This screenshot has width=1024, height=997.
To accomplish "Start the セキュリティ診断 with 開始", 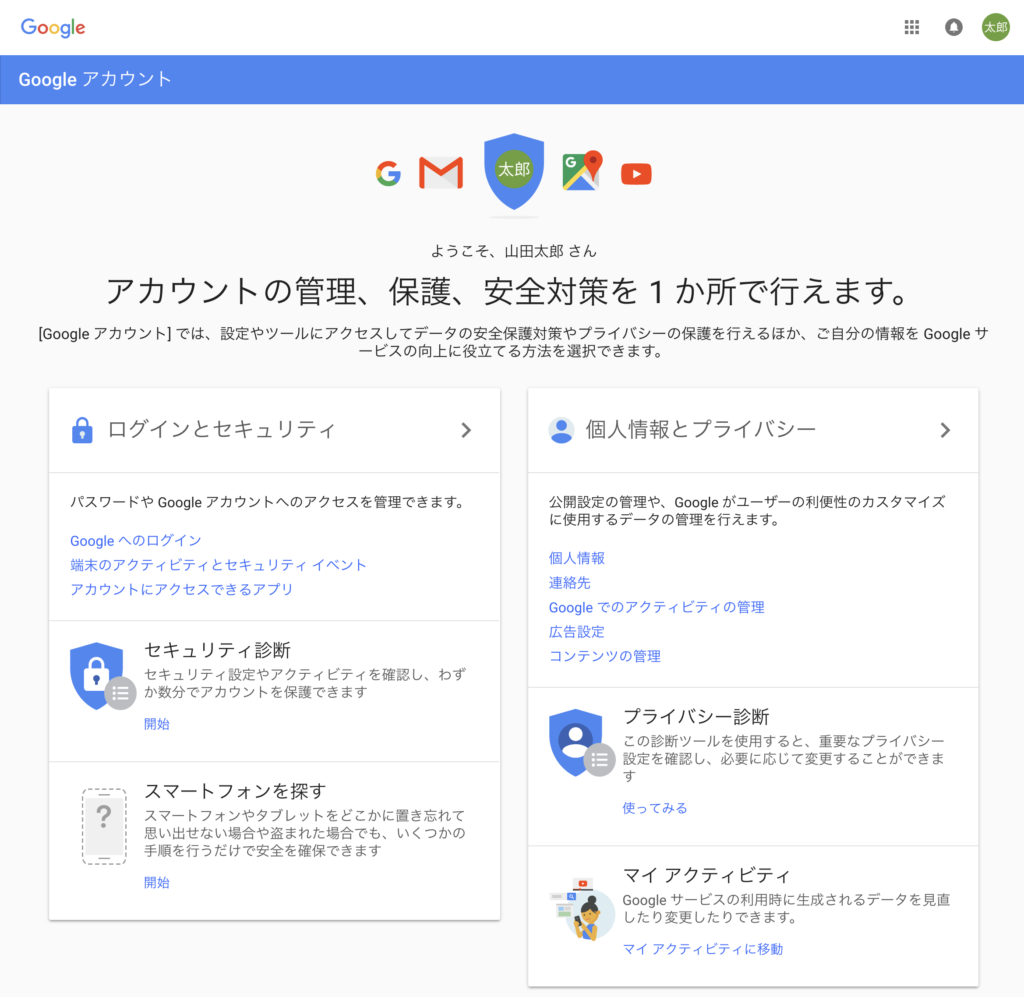I will [x=157, y=724].
